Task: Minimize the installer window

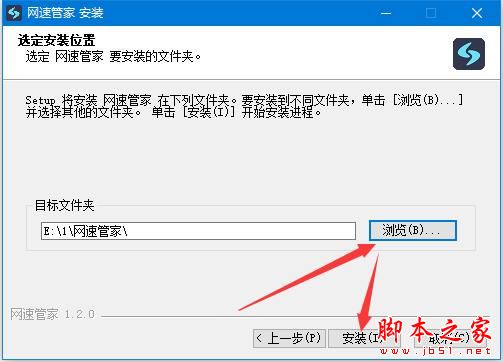Action: tap(386, 13)
